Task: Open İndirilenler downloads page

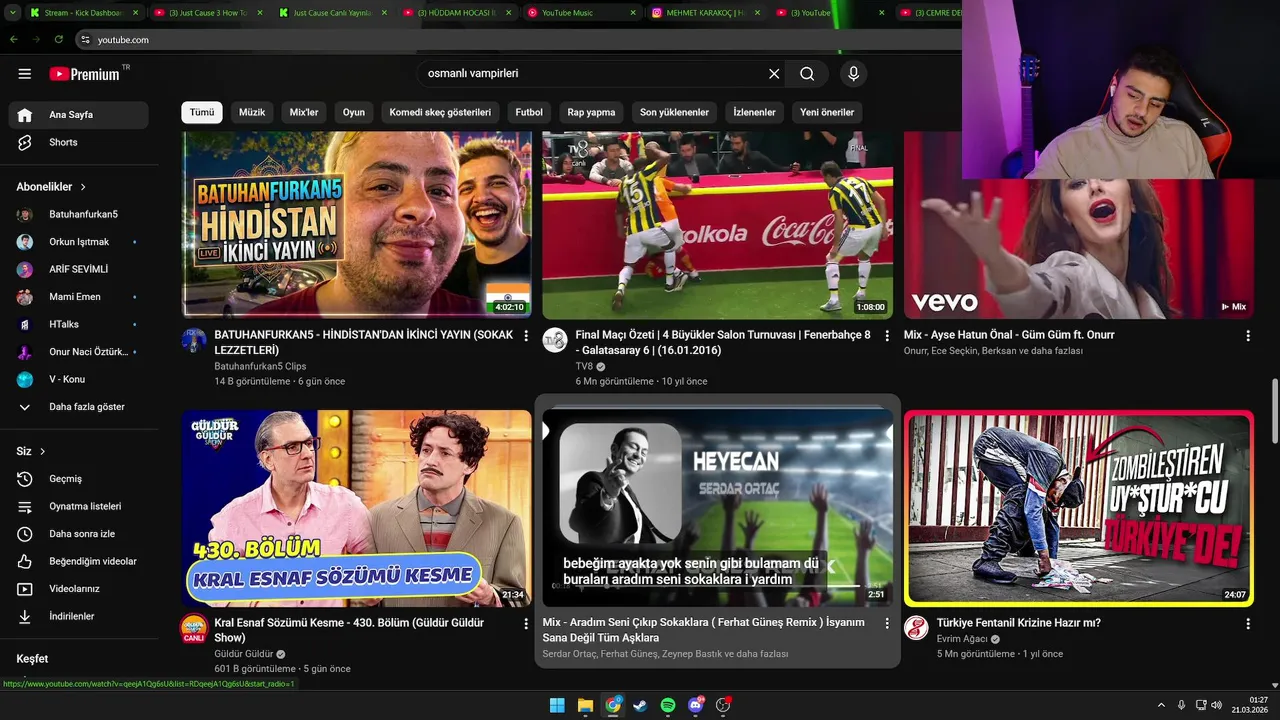Action: pyautogui.click(x=78, y=616)
